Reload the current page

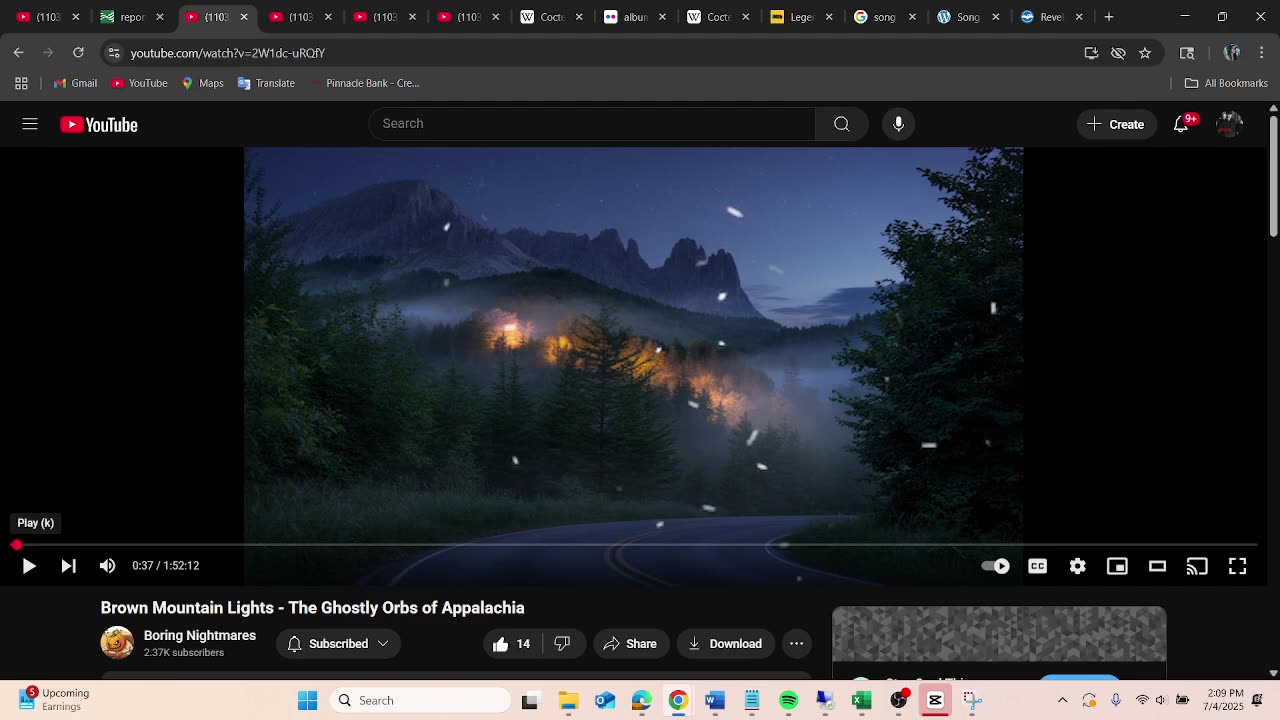[x=78, y=53]
